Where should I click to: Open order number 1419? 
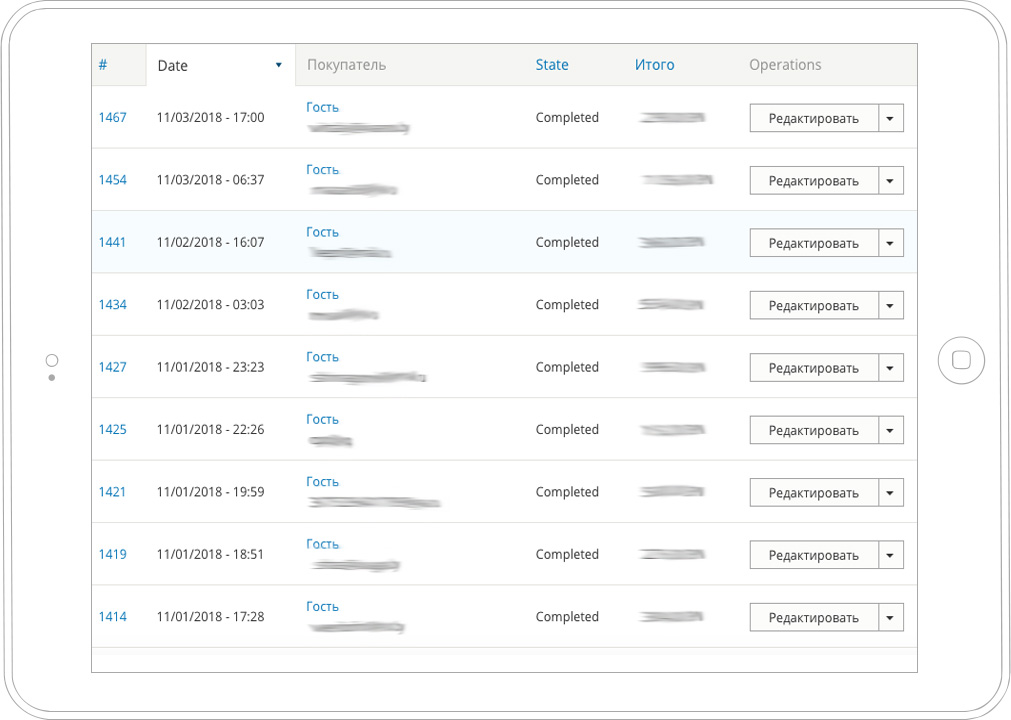point(112,554)
